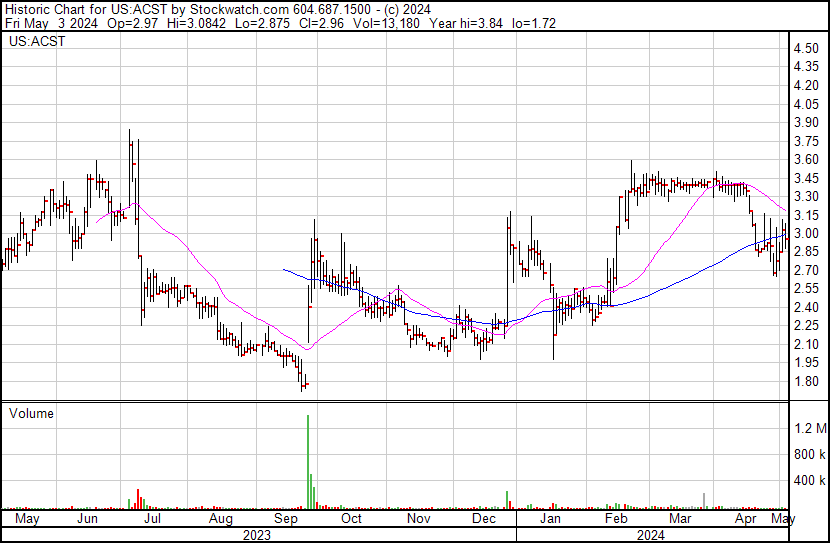Viewport: 830px width, 543px height.
Task: Click the US:ACST ticker label
Action: (32, 43)
